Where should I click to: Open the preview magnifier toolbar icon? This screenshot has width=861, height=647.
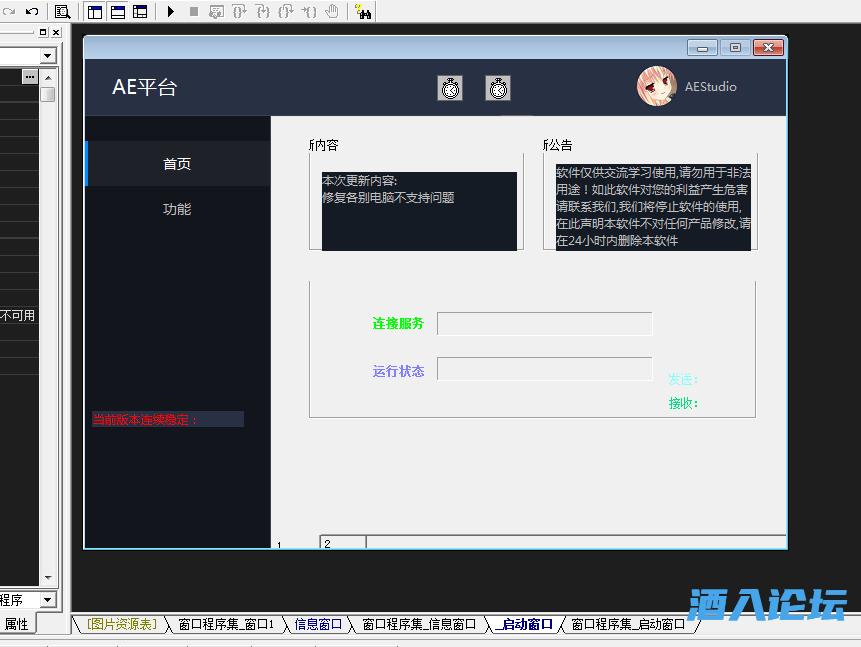(62, 12)
